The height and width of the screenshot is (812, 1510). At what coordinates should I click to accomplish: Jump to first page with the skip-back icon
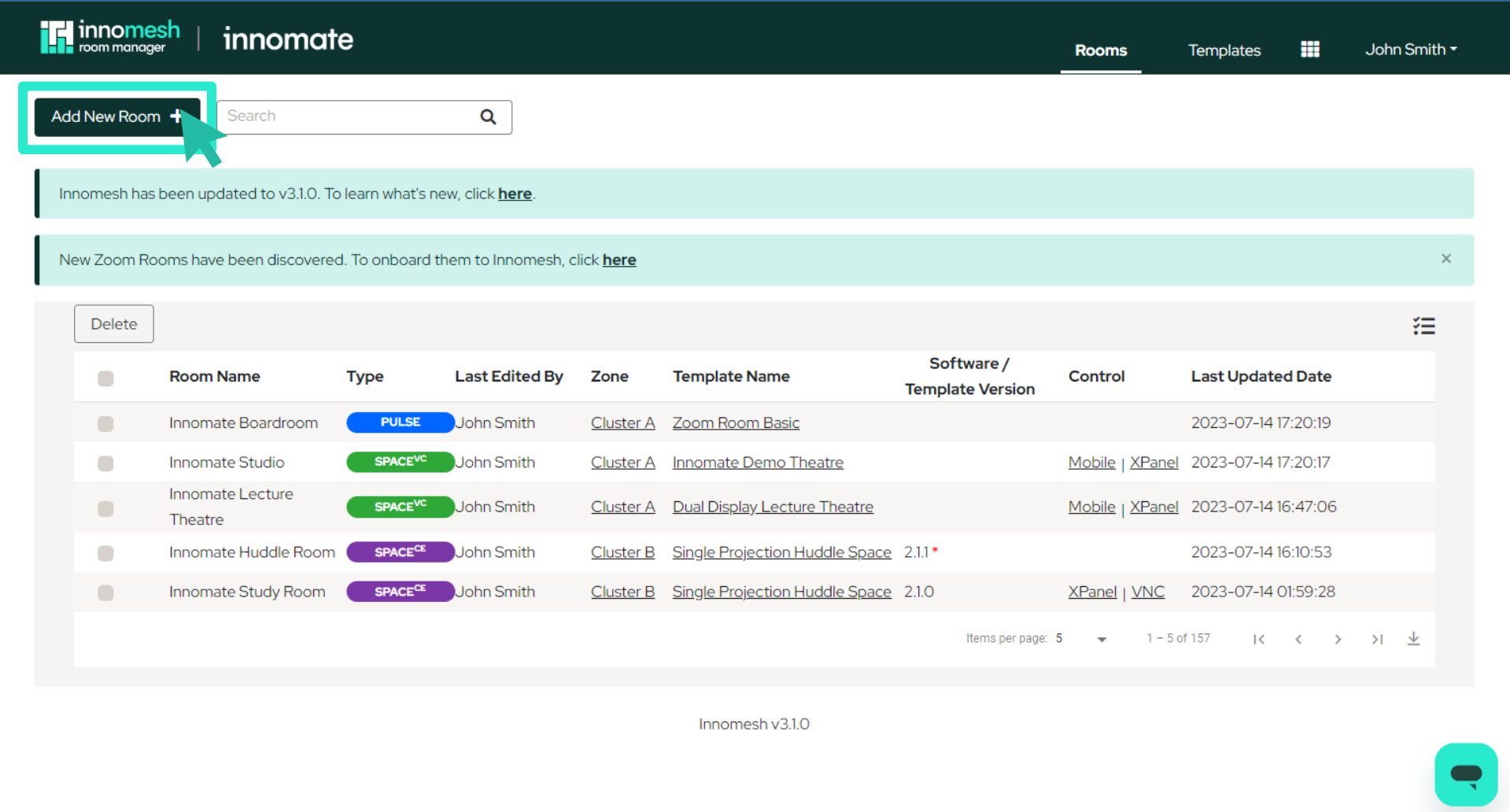[1259, 639]
